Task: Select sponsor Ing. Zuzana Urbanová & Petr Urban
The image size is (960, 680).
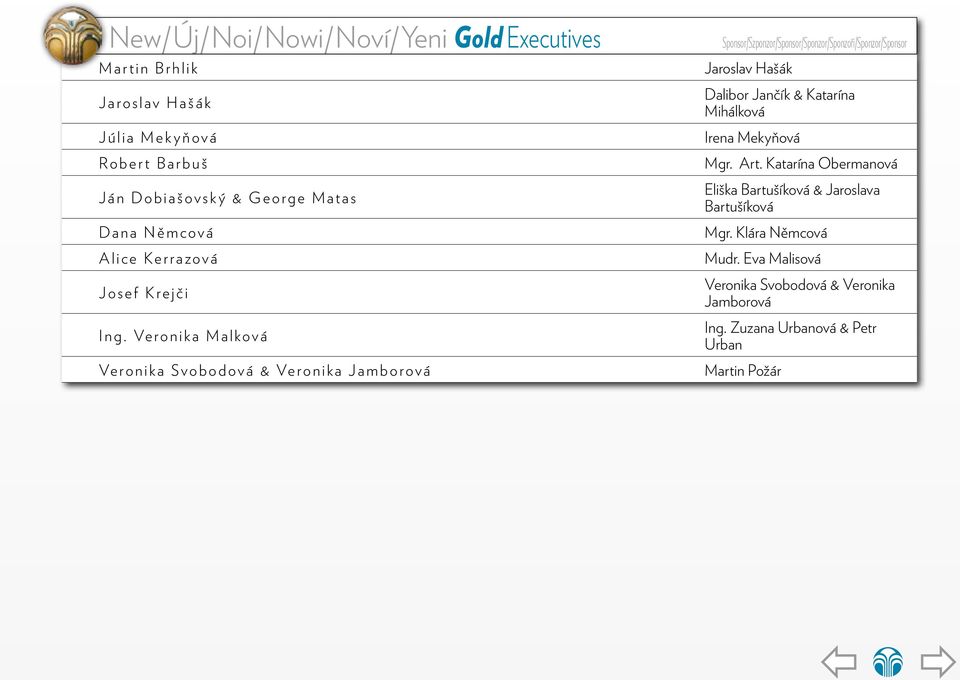Action: (x=790, y=336)
